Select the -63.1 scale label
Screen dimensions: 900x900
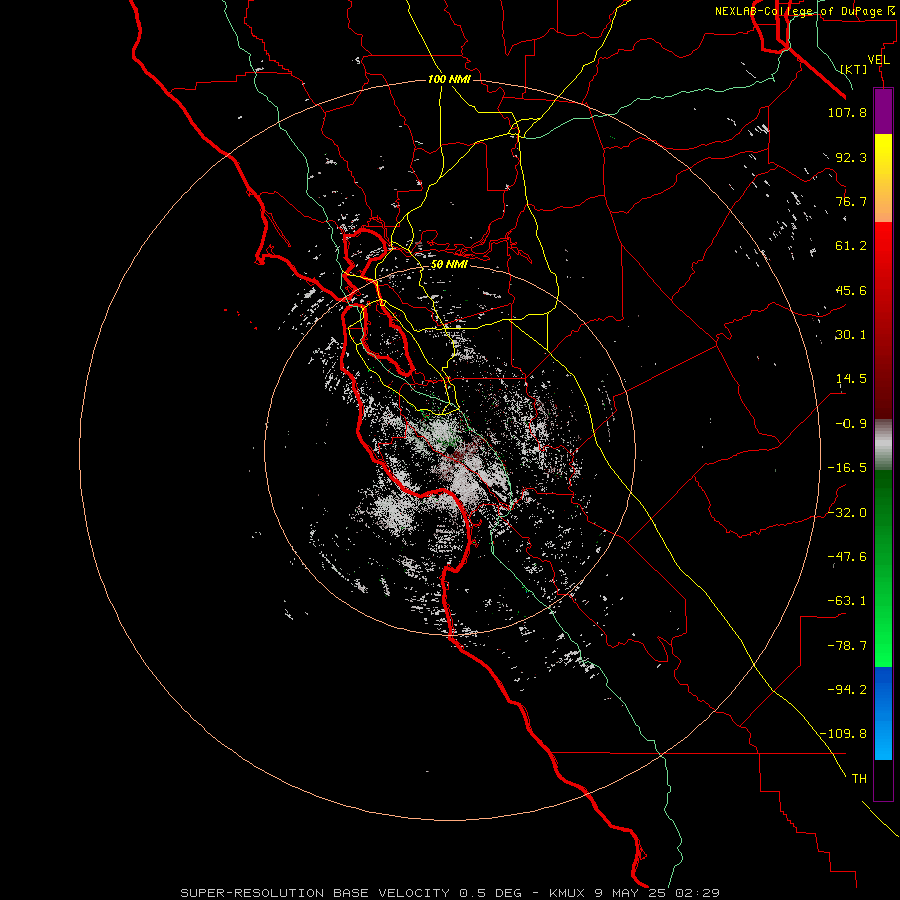click(x=847, y=601)
